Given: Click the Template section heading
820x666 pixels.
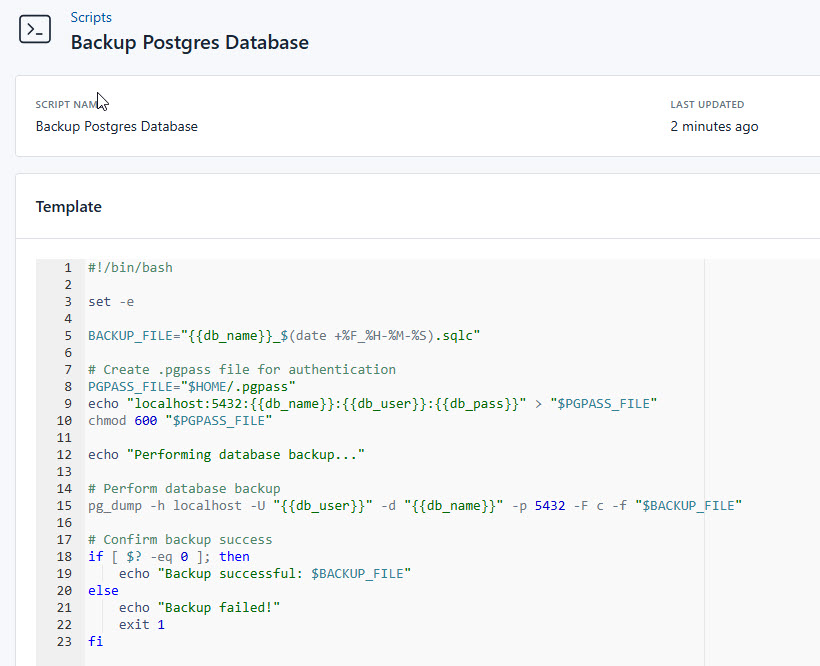Looking at the screenshot, I should [68, 206].
